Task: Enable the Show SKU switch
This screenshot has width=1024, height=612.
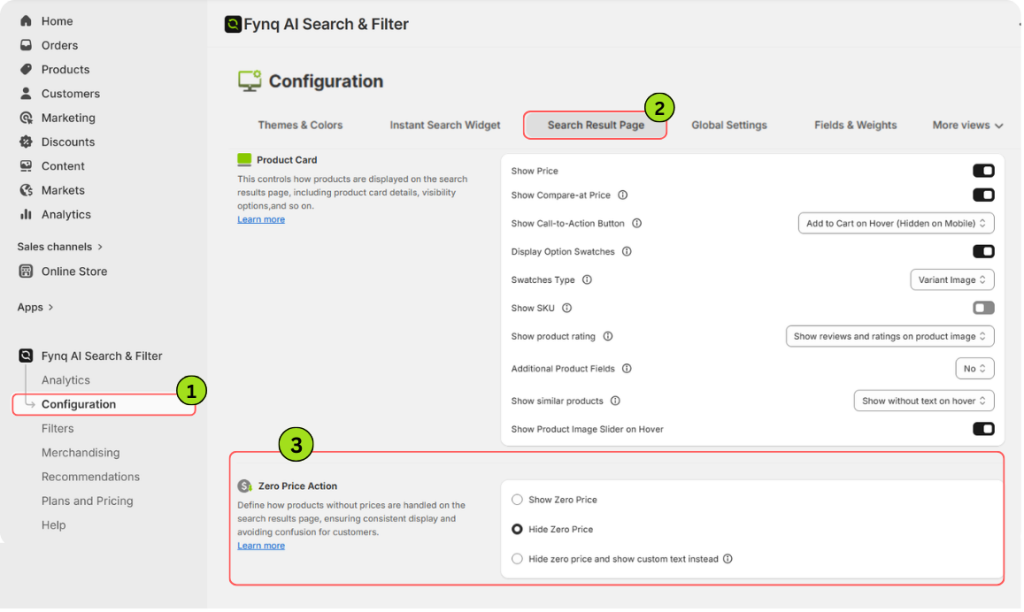Action: pyautogui.click(x=984, y=308)
